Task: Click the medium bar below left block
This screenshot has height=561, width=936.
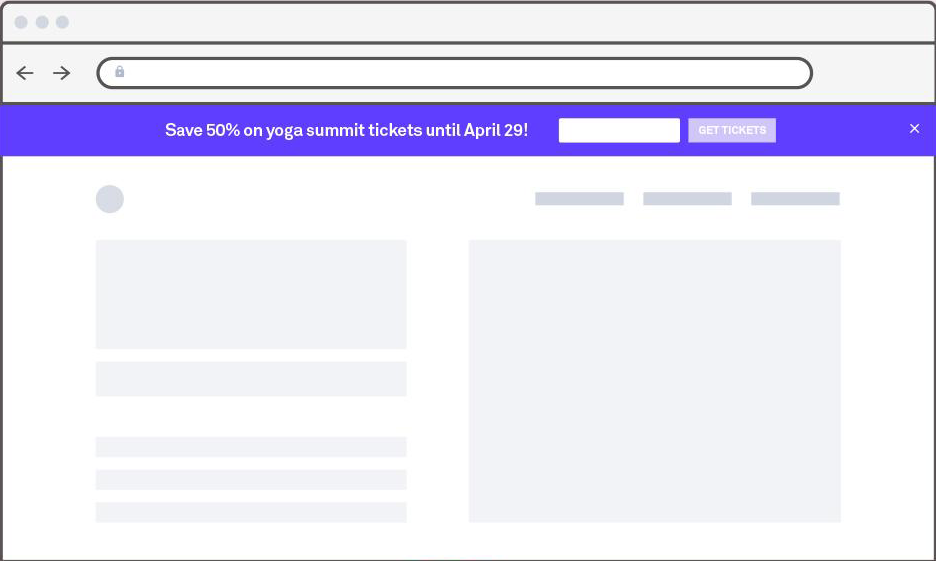Action: tap(251, 379)
